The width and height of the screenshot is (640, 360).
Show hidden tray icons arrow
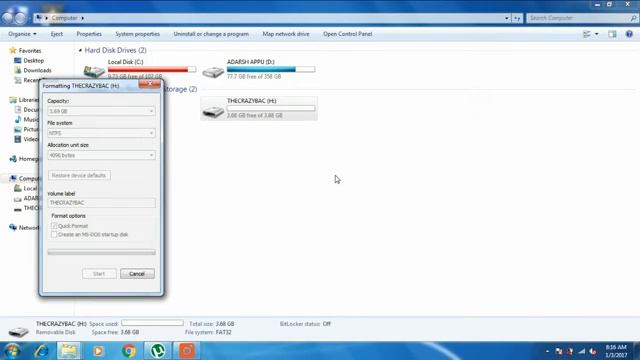(x=547, y=351)
